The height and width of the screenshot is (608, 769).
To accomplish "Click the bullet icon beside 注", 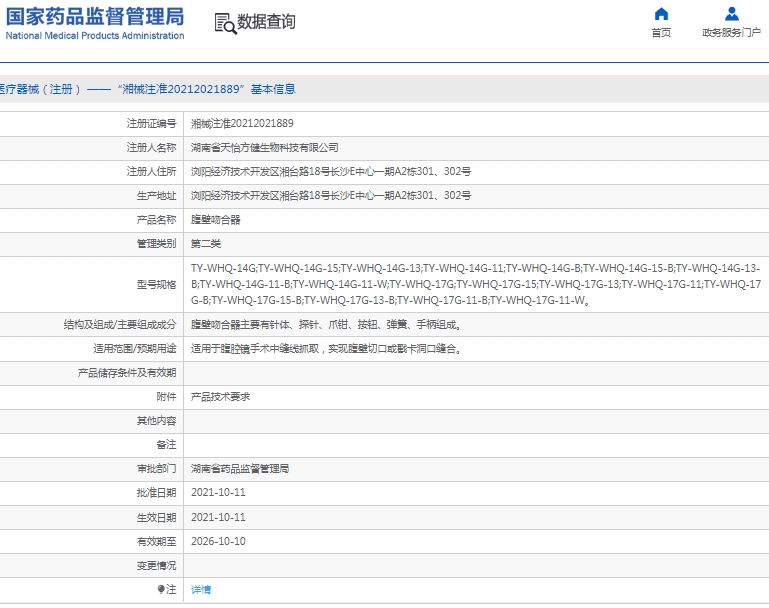I will tap(161, 589).
